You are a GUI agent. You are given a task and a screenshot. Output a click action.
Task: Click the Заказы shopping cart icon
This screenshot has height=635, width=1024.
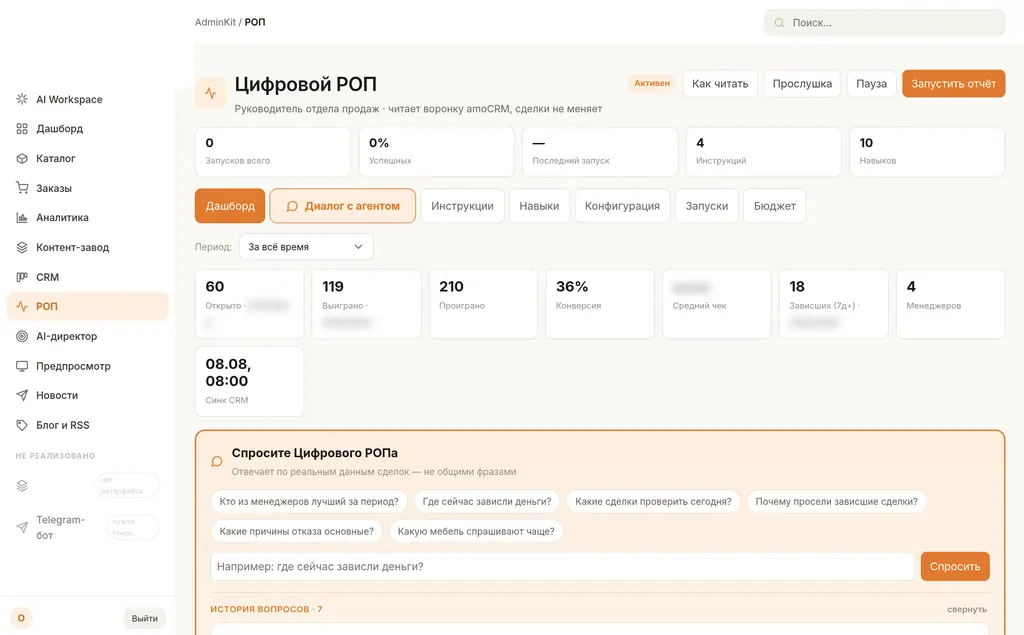pos(22,188)
